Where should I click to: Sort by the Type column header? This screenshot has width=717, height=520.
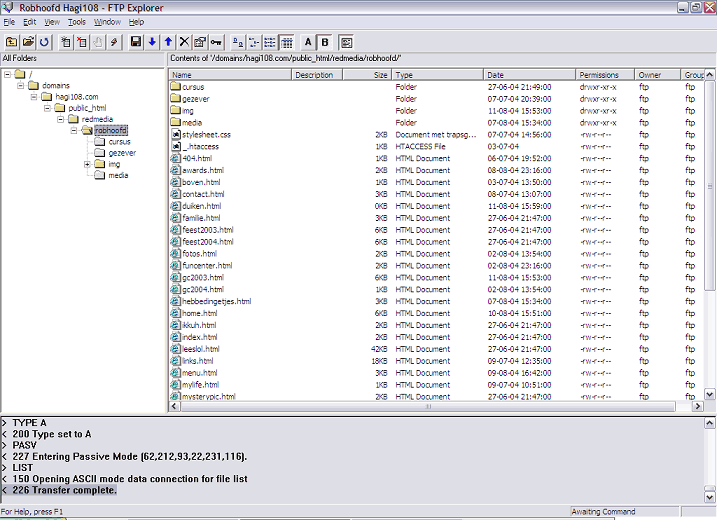(438, 75)
